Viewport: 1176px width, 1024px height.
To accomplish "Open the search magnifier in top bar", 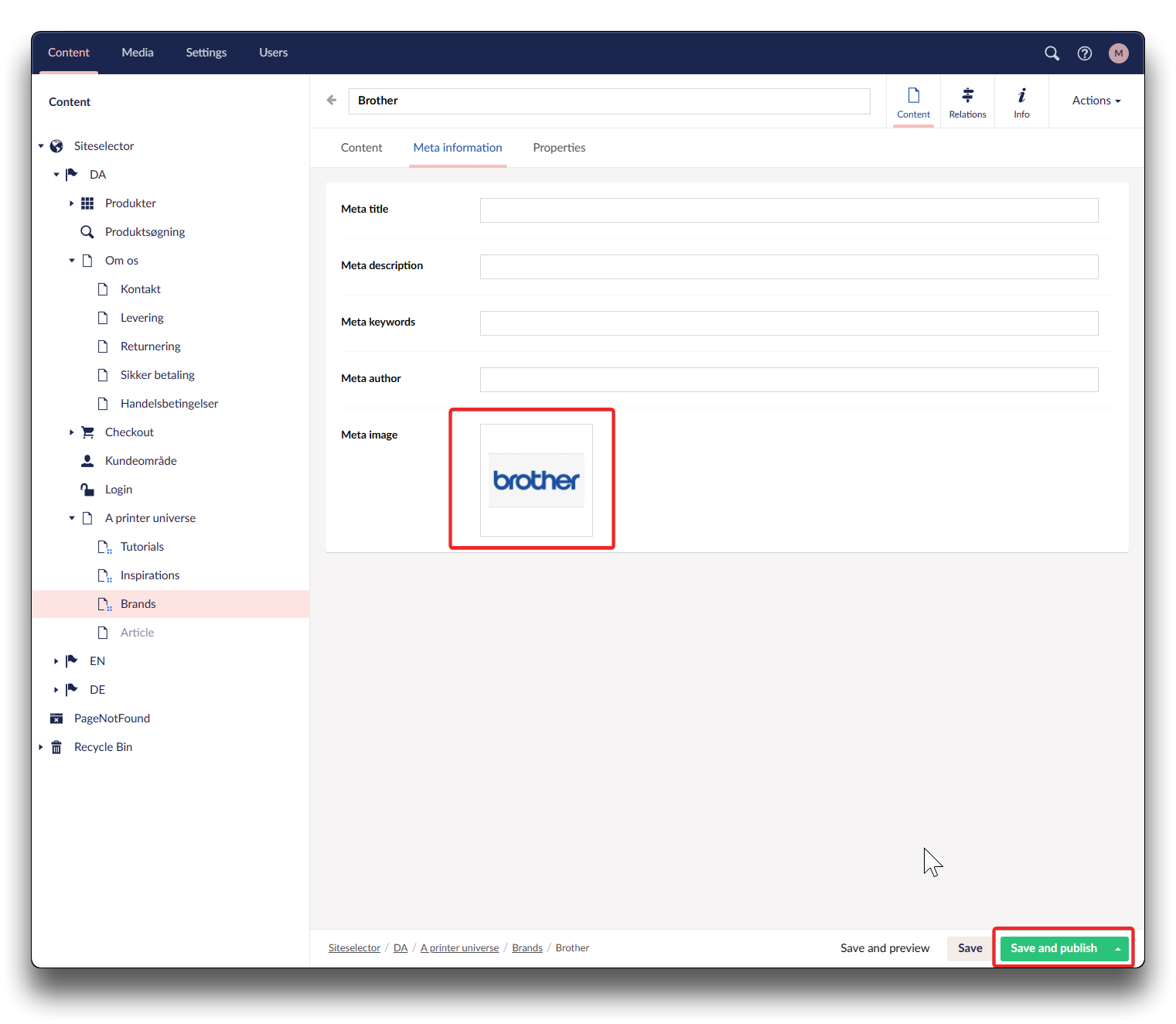I will (x=1052, y=53).
